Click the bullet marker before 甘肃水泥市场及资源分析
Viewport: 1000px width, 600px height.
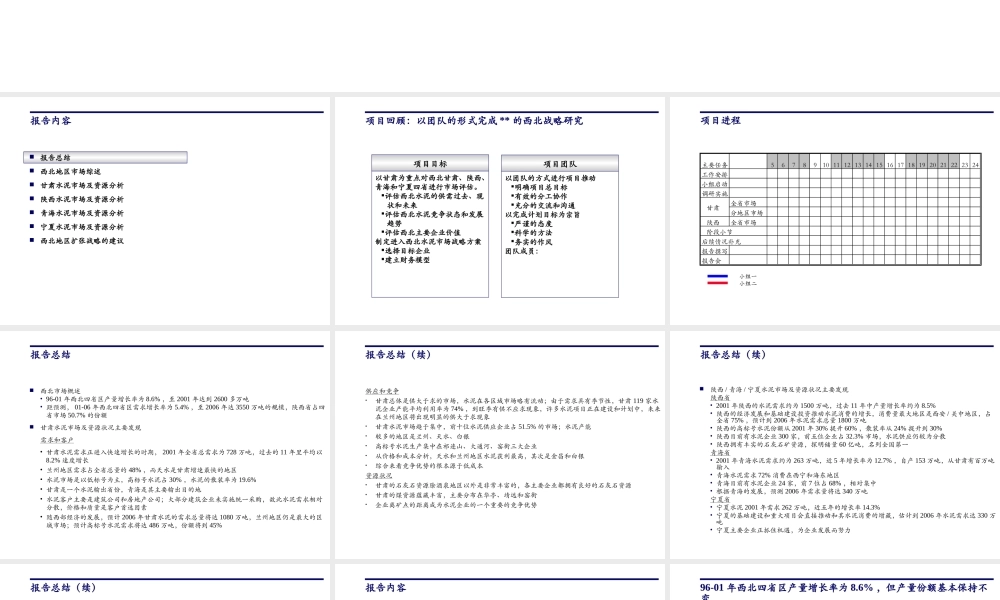[31, 186]
